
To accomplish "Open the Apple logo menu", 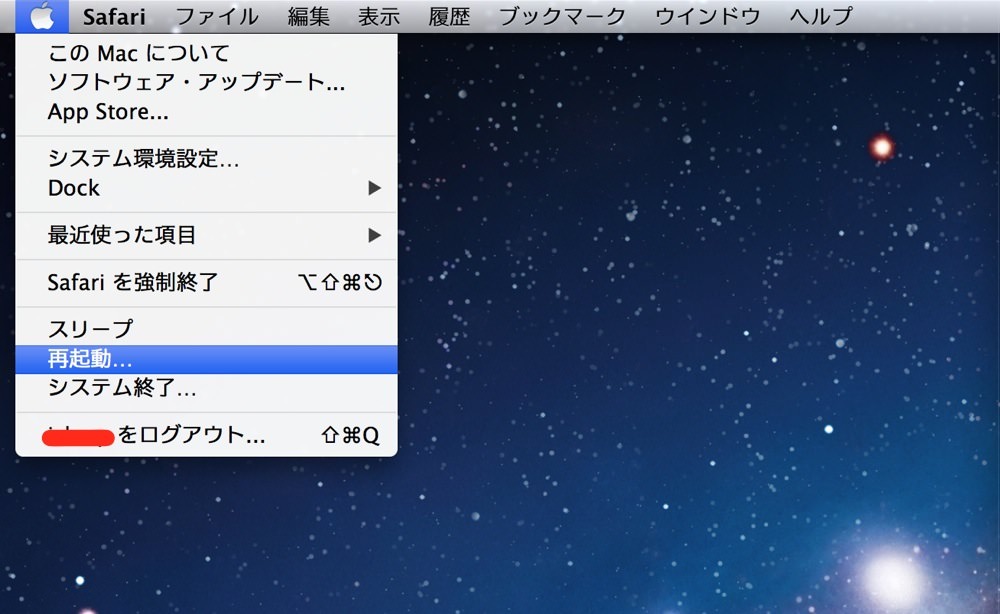I will [x=42, y=16].
